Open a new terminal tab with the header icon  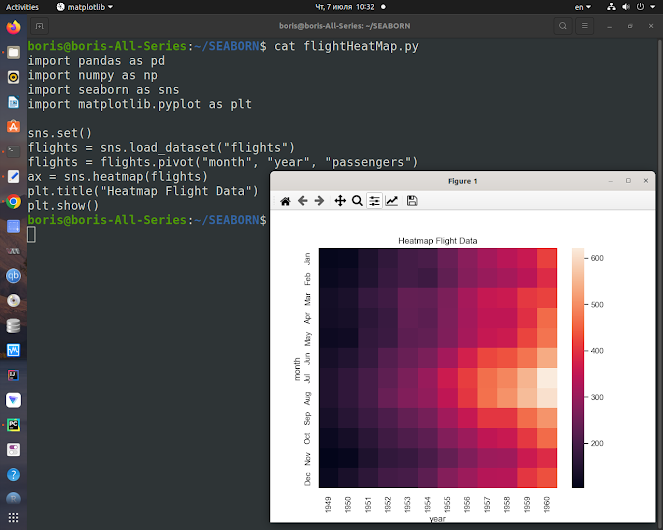click(x=39, y=26)
